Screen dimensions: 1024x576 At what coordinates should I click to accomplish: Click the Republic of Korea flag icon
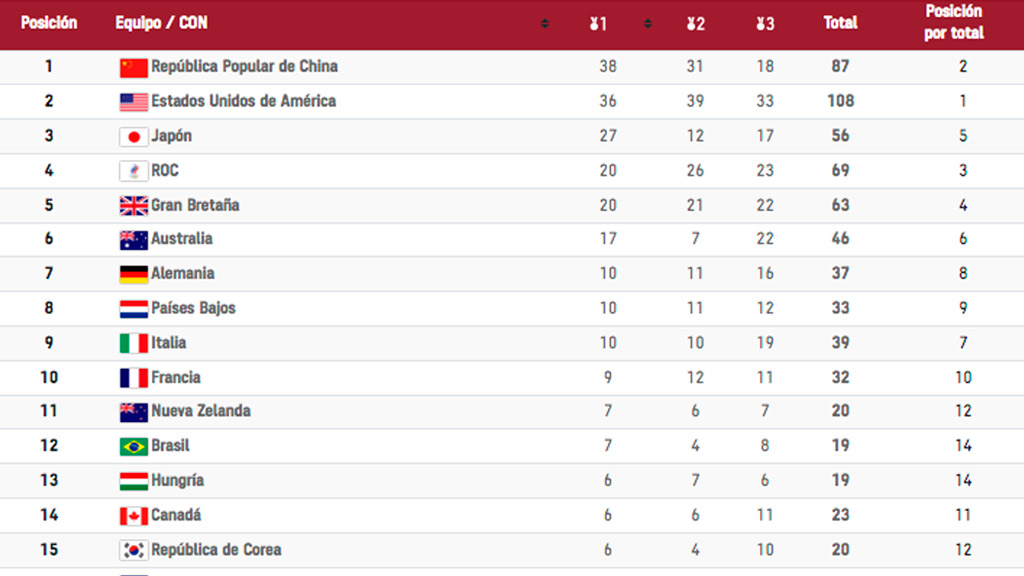coord(134,551)
